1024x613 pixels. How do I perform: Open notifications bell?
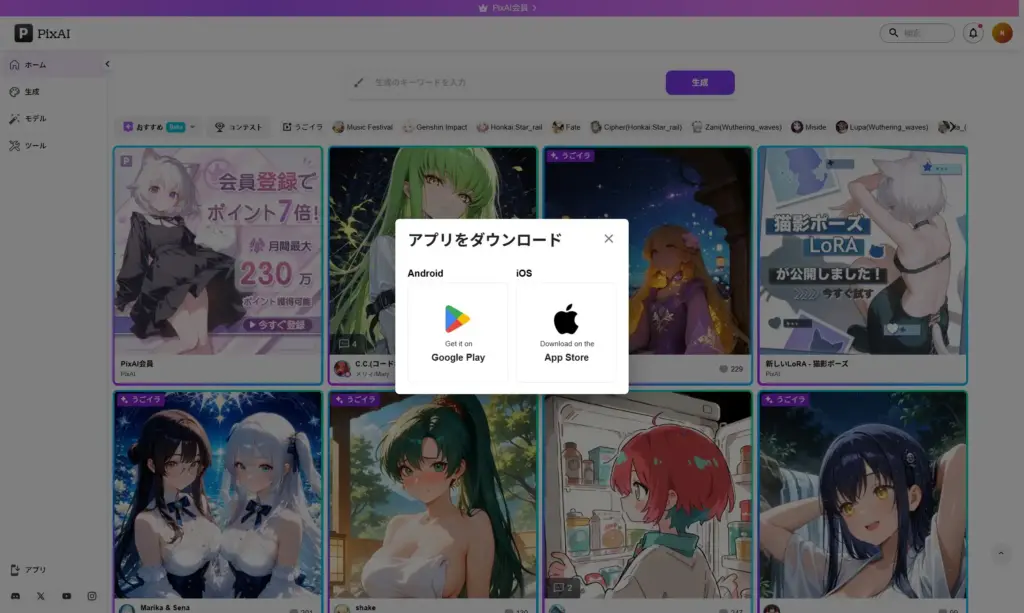point(973,33)
